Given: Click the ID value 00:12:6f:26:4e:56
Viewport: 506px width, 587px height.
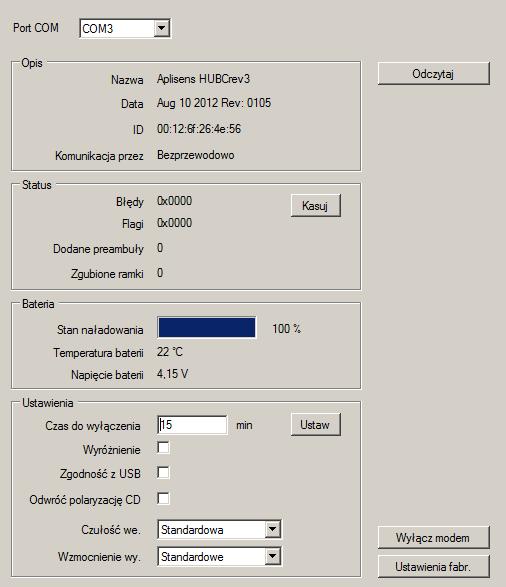Looking at the screenshot, I should (x=199, y=129).
